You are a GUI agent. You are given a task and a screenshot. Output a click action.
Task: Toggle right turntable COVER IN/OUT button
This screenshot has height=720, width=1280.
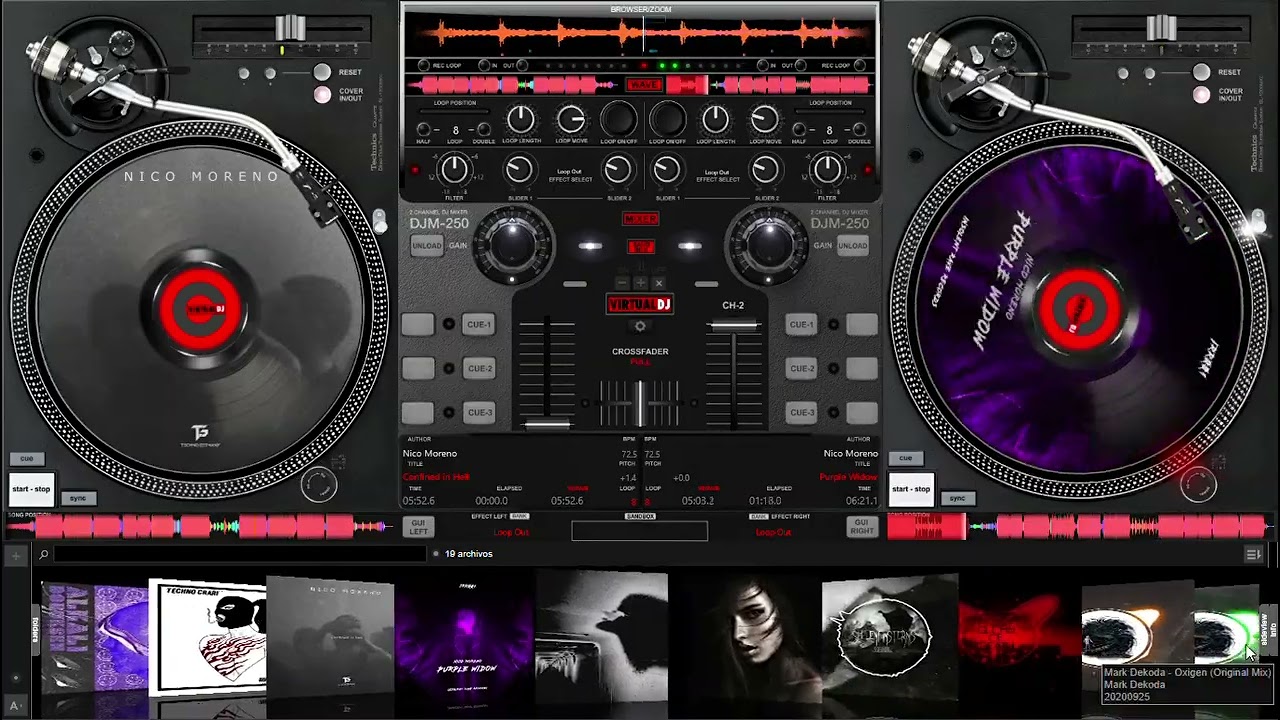(x=1201, y=95)
